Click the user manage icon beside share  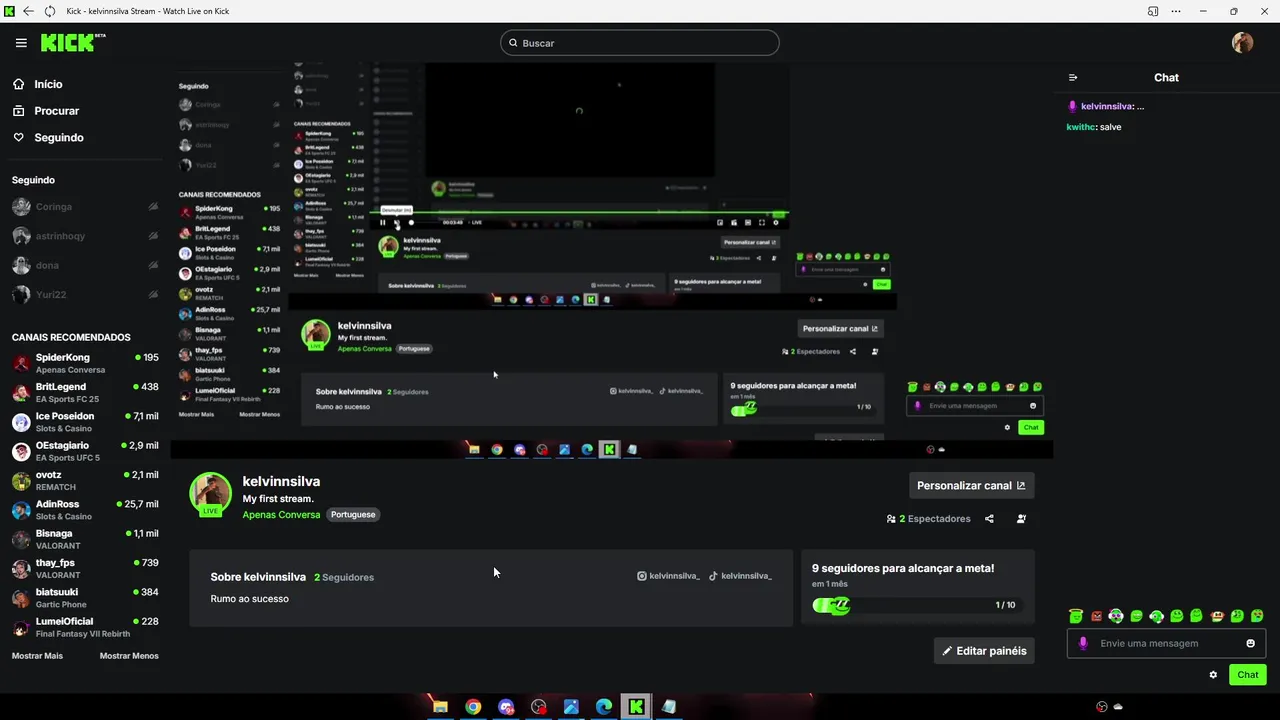(x=1021, y=519)
